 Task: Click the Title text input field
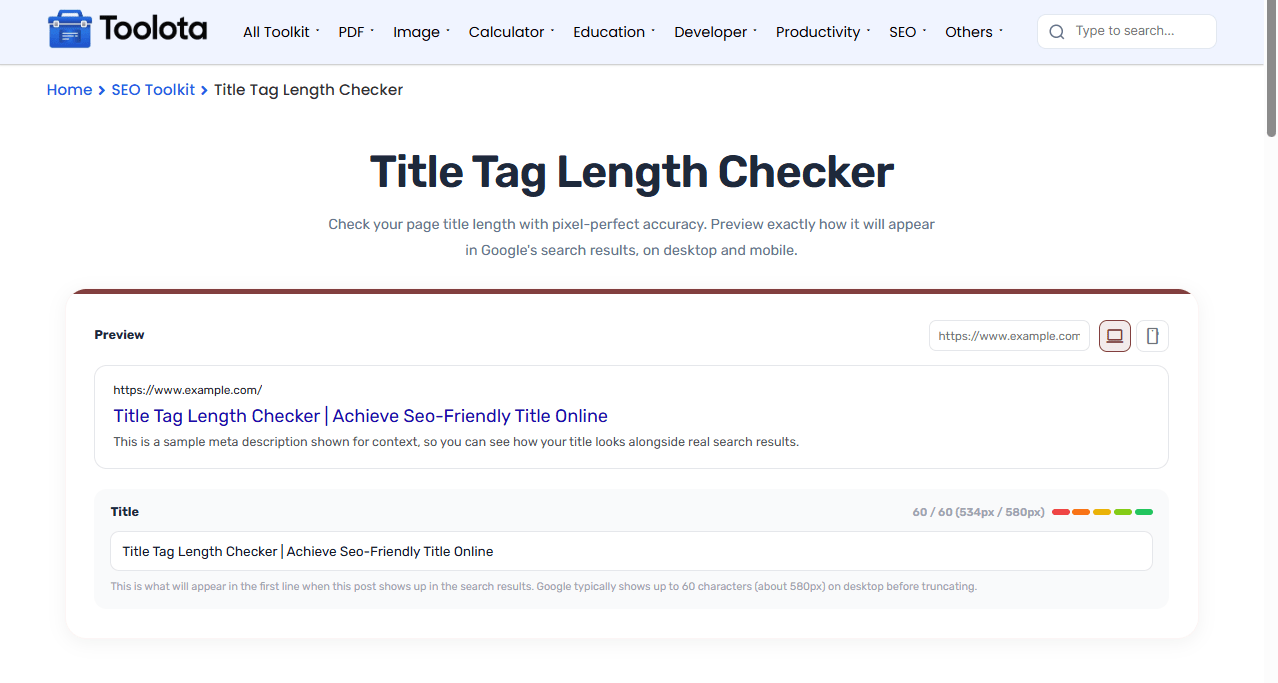(631, 551)
